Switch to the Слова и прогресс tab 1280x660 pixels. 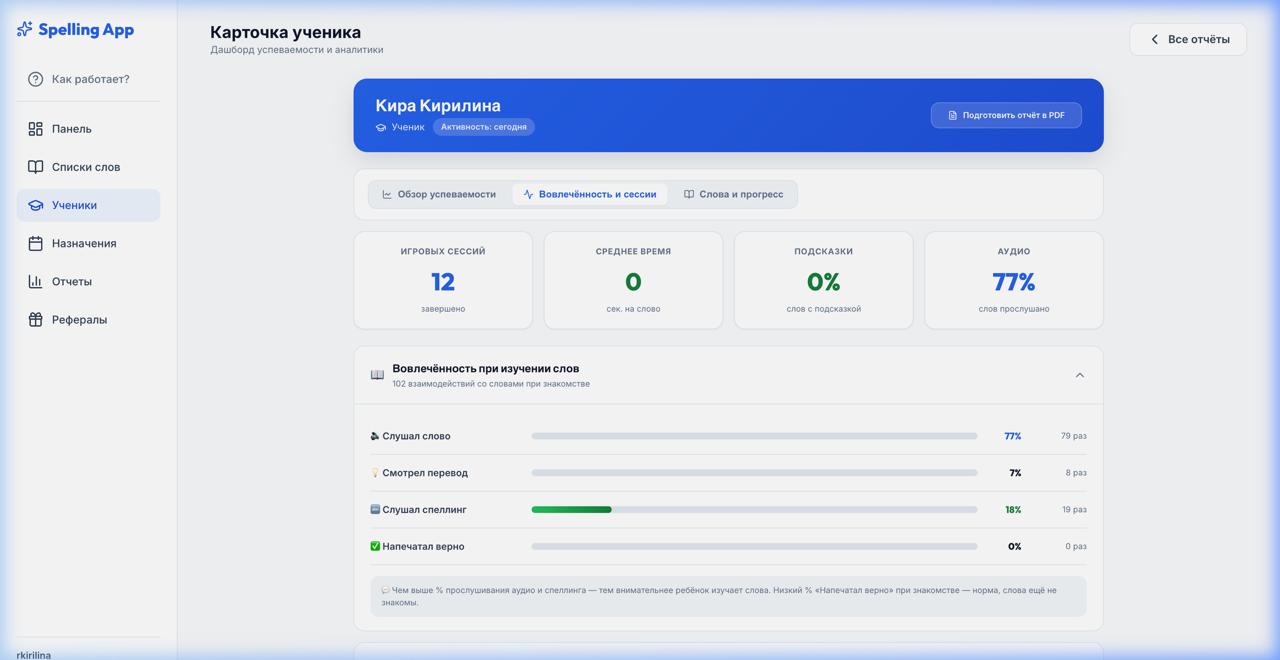pos(733,194)
